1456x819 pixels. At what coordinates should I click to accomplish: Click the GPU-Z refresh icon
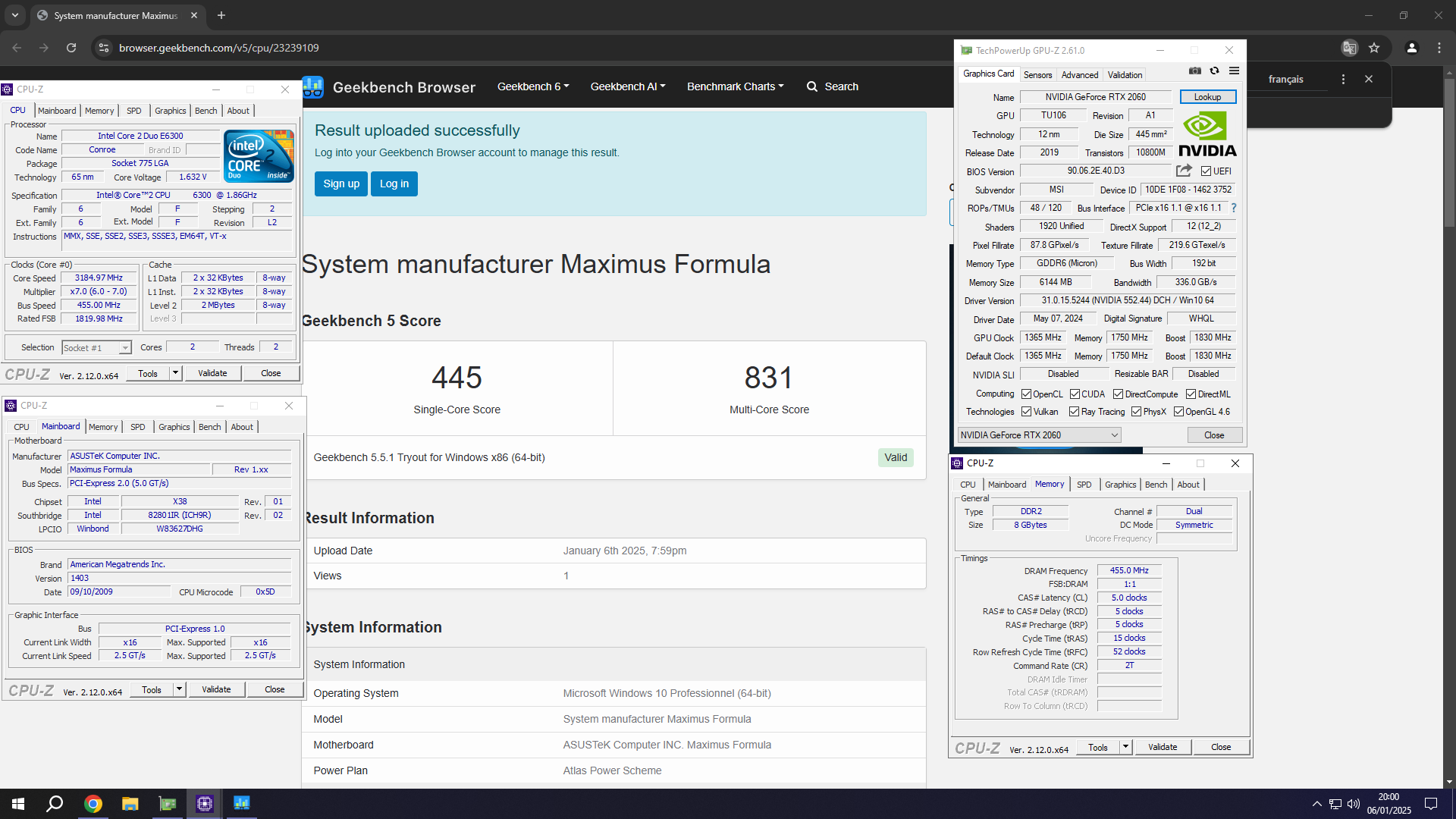(x=1215, y=71)
